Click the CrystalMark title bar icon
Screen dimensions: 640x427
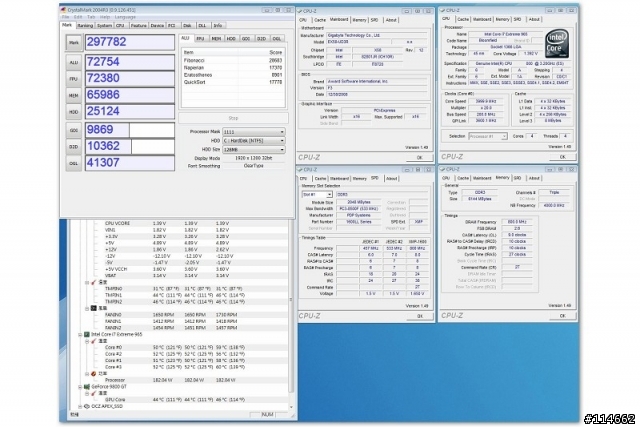63,10
